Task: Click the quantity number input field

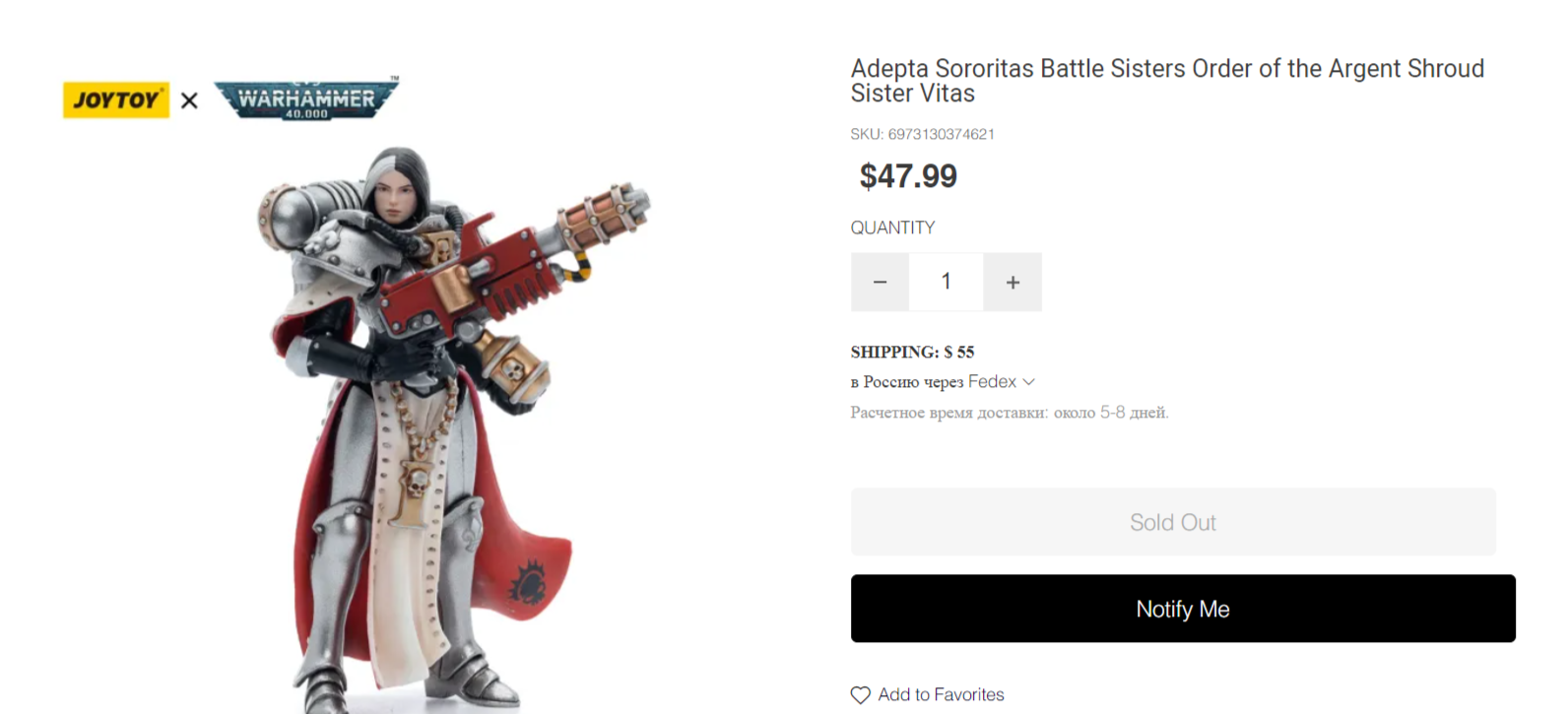Action: (x=946, y=283)
